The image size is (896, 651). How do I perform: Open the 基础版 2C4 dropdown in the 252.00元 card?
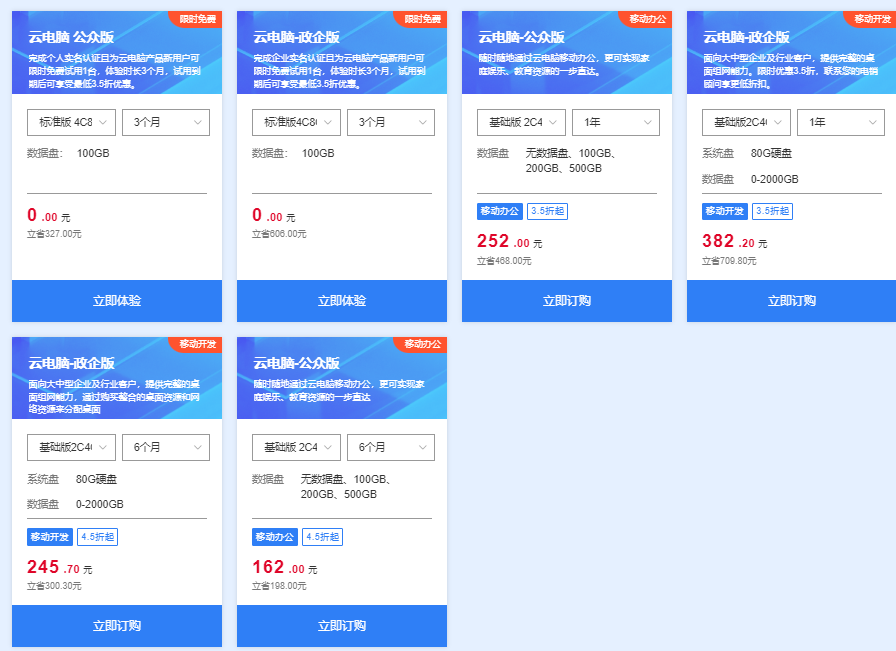tap(521, 122)
